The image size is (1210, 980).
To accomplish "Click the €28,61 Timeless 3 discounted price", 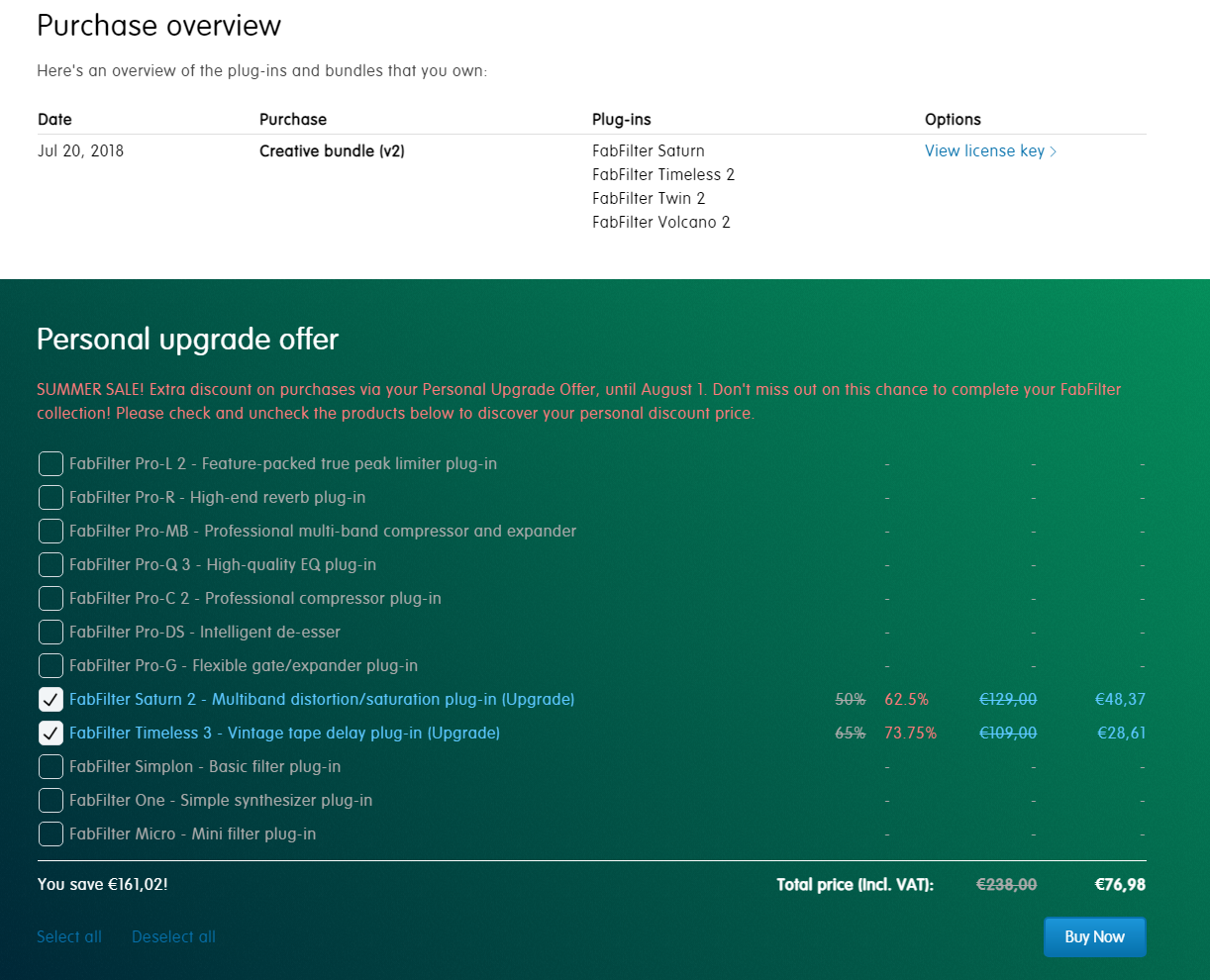I will pyautogui.click(x=1121, y=733).
